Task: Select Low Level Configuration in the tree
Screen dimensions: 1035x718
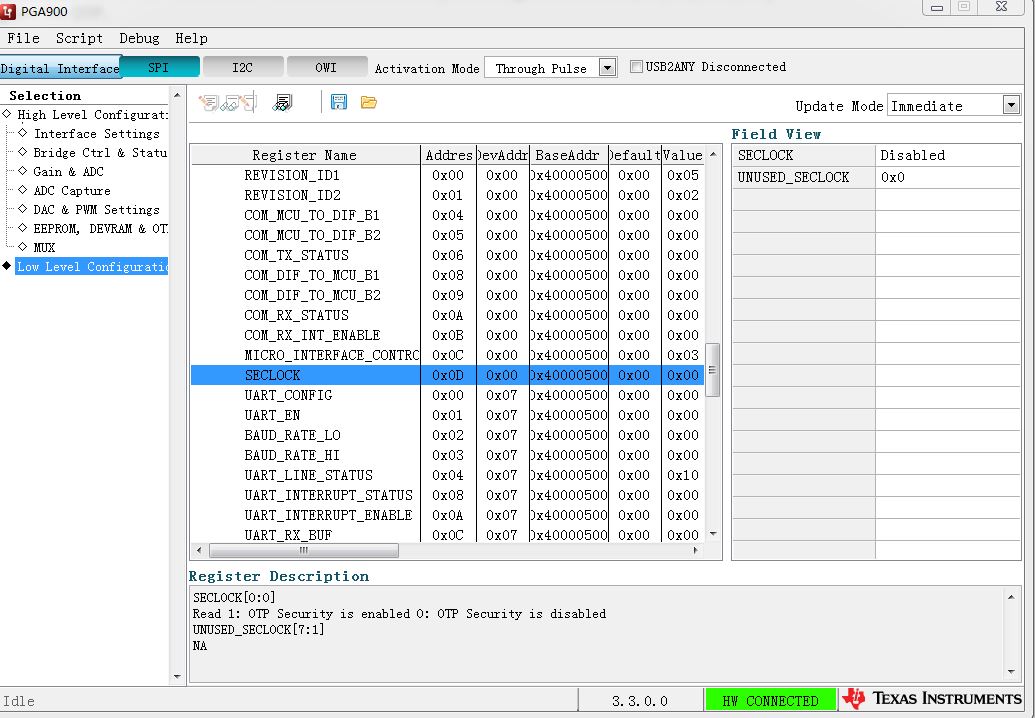Action: 92,267
